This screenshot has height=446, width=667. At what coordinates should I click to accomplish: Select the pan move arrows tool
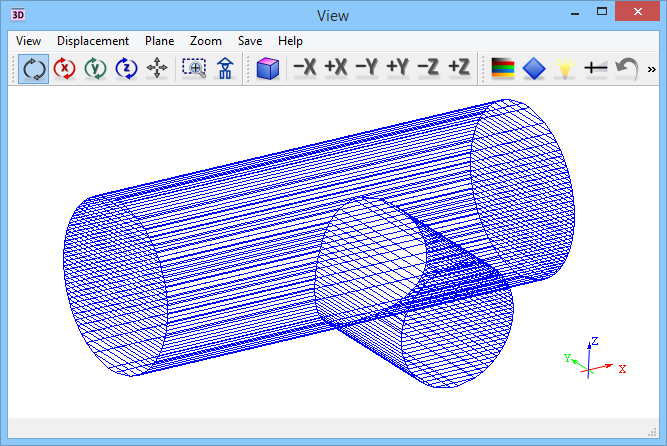pyautogui.click(x=157, y=68)
